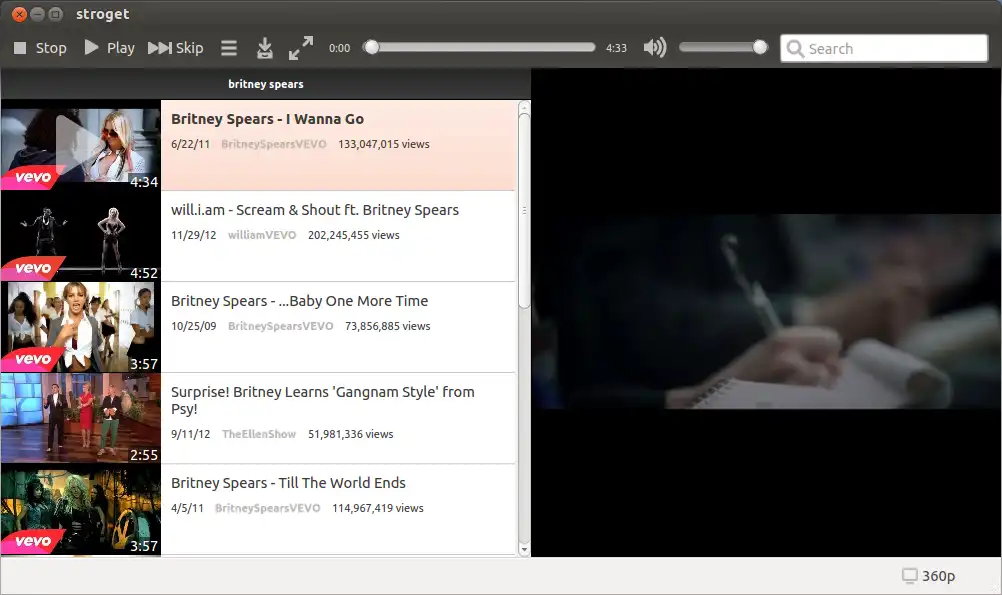Open thumbnail of Scream & Shout video

pos(81,236)
